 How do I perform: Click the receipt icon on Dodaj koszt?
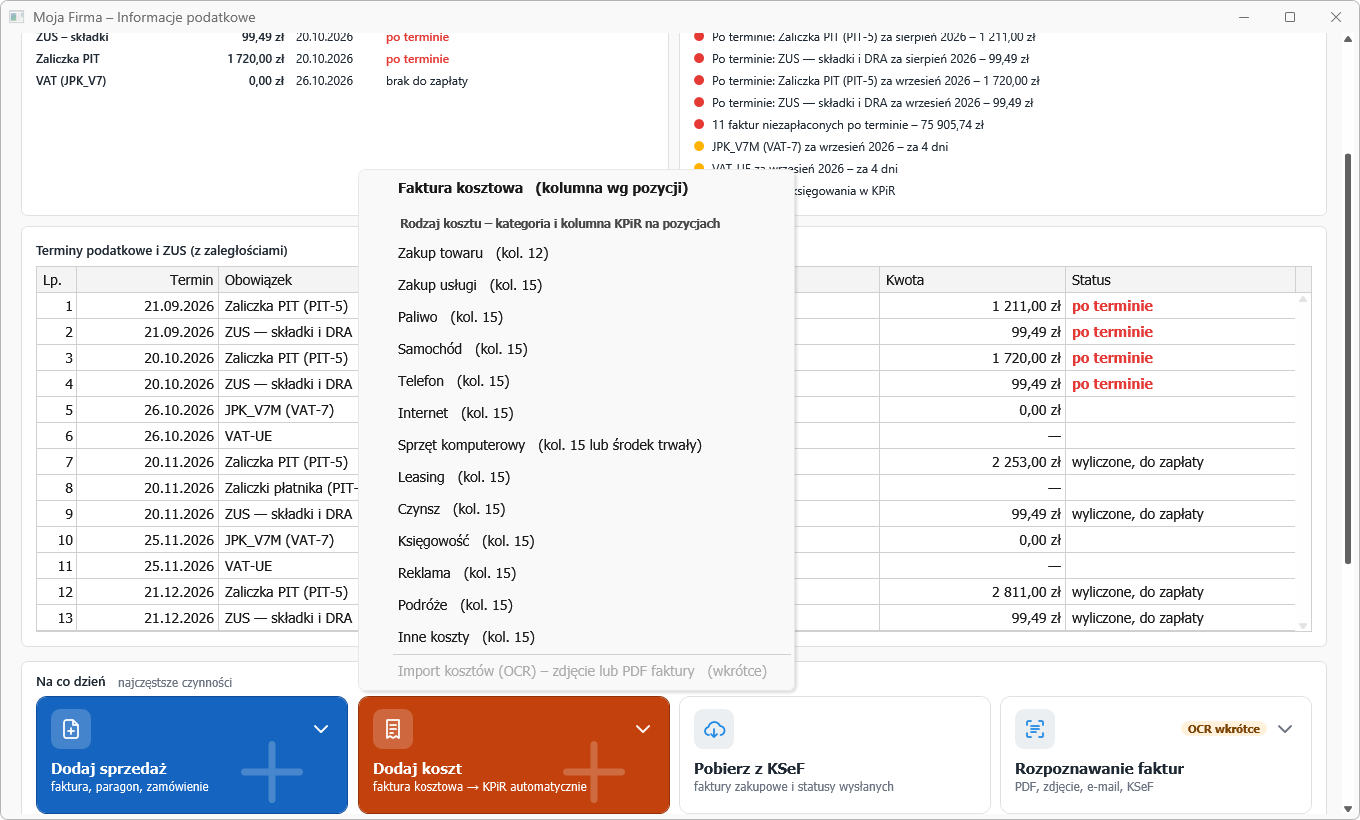(x=393, y=729)
